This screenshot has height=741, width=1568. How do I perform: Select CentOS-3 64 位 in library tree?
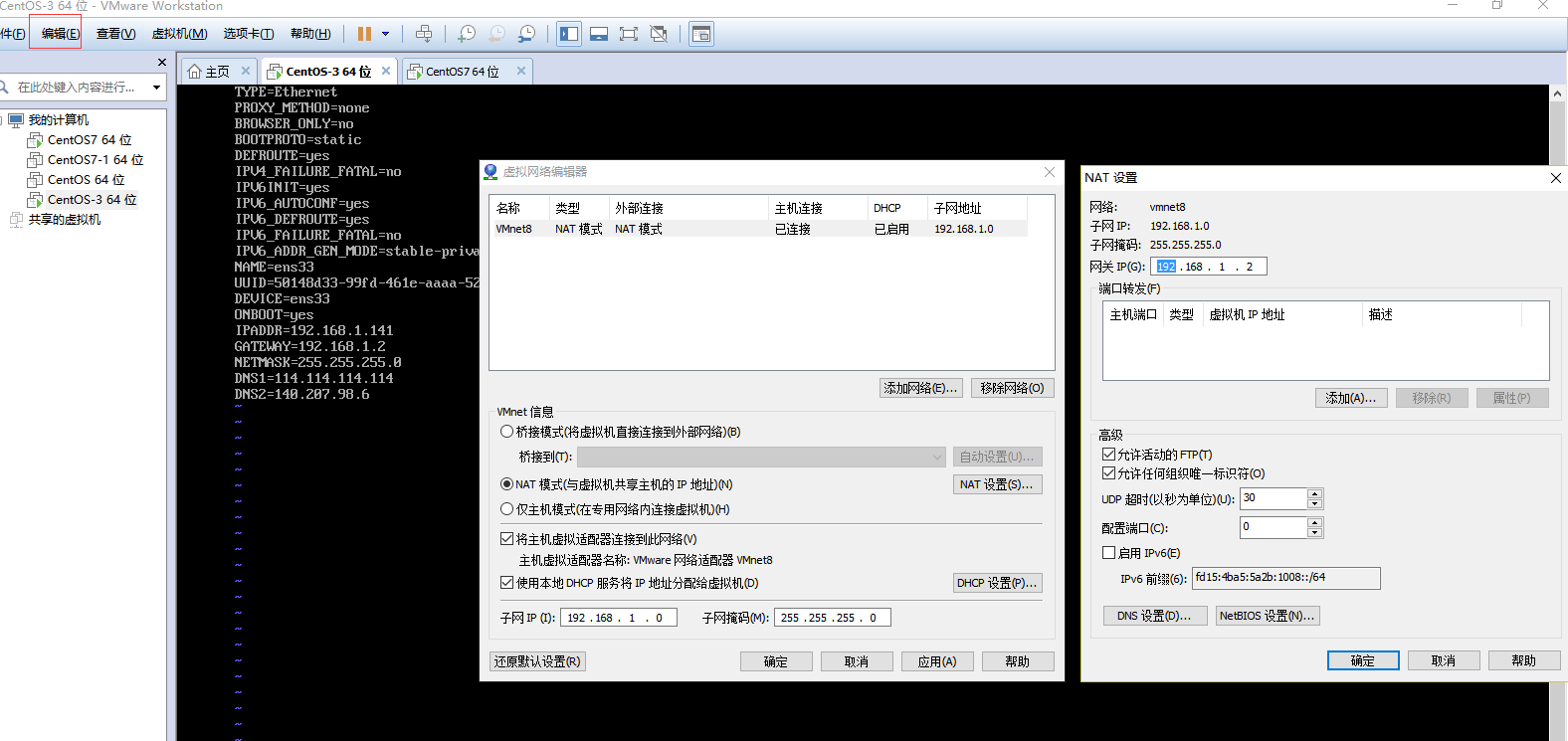tap(93, 200)
